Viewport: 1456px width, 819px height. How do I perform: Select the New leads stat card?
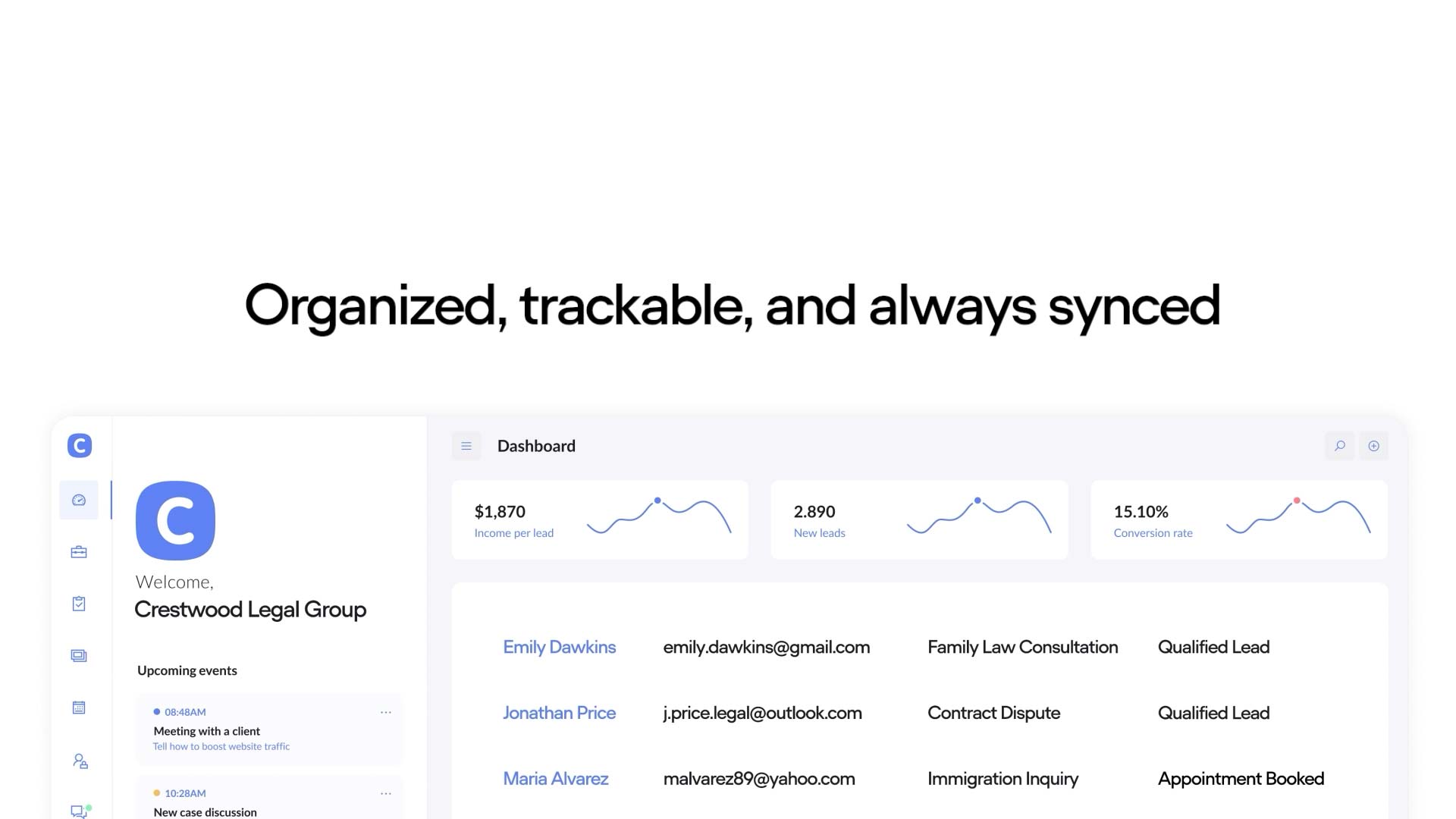tap(919, 520)
